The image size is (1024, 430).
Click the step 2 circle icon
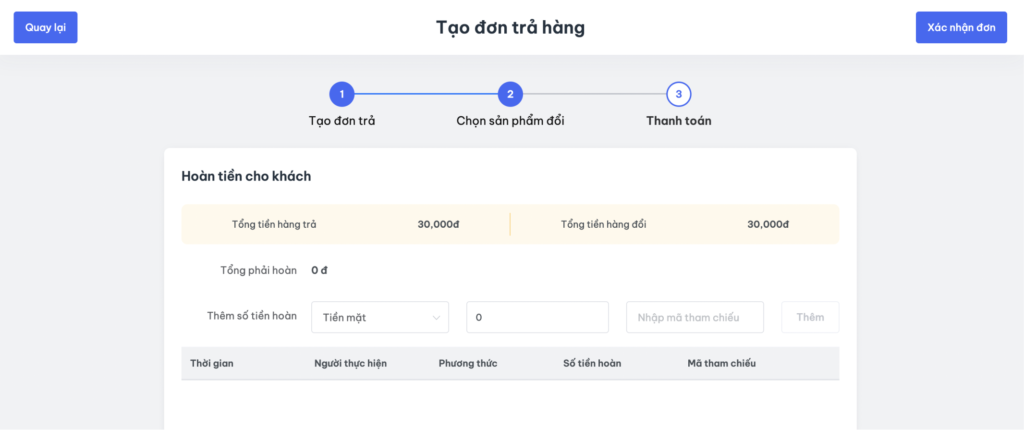click(510, 94)
